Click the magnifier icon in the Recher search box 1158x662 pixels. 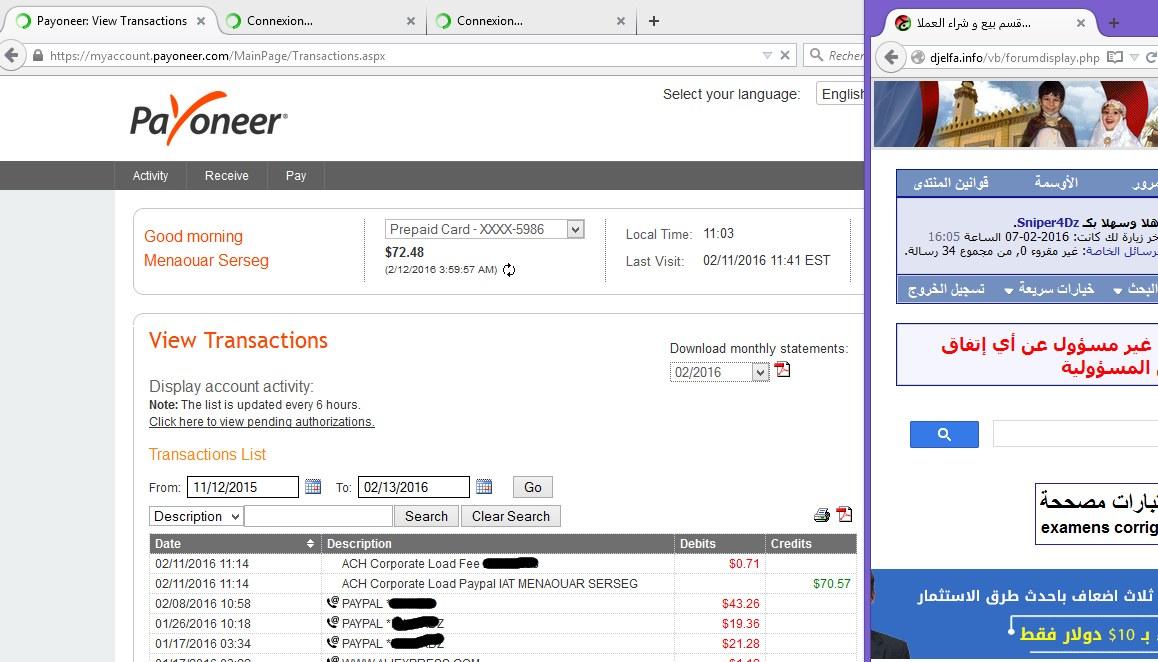pyautogui.click(x=816, y=55)
